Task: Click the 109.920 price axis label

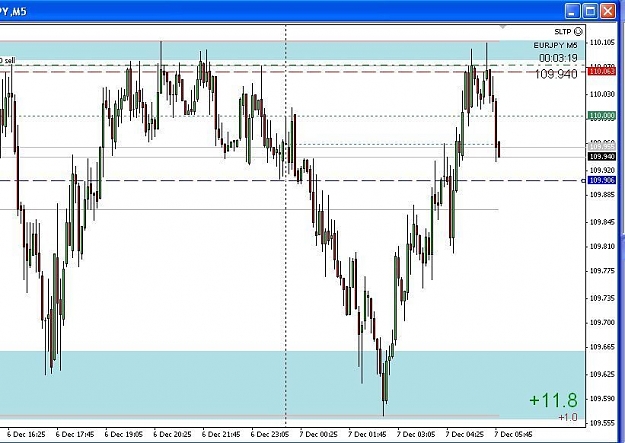Action: 602,170
